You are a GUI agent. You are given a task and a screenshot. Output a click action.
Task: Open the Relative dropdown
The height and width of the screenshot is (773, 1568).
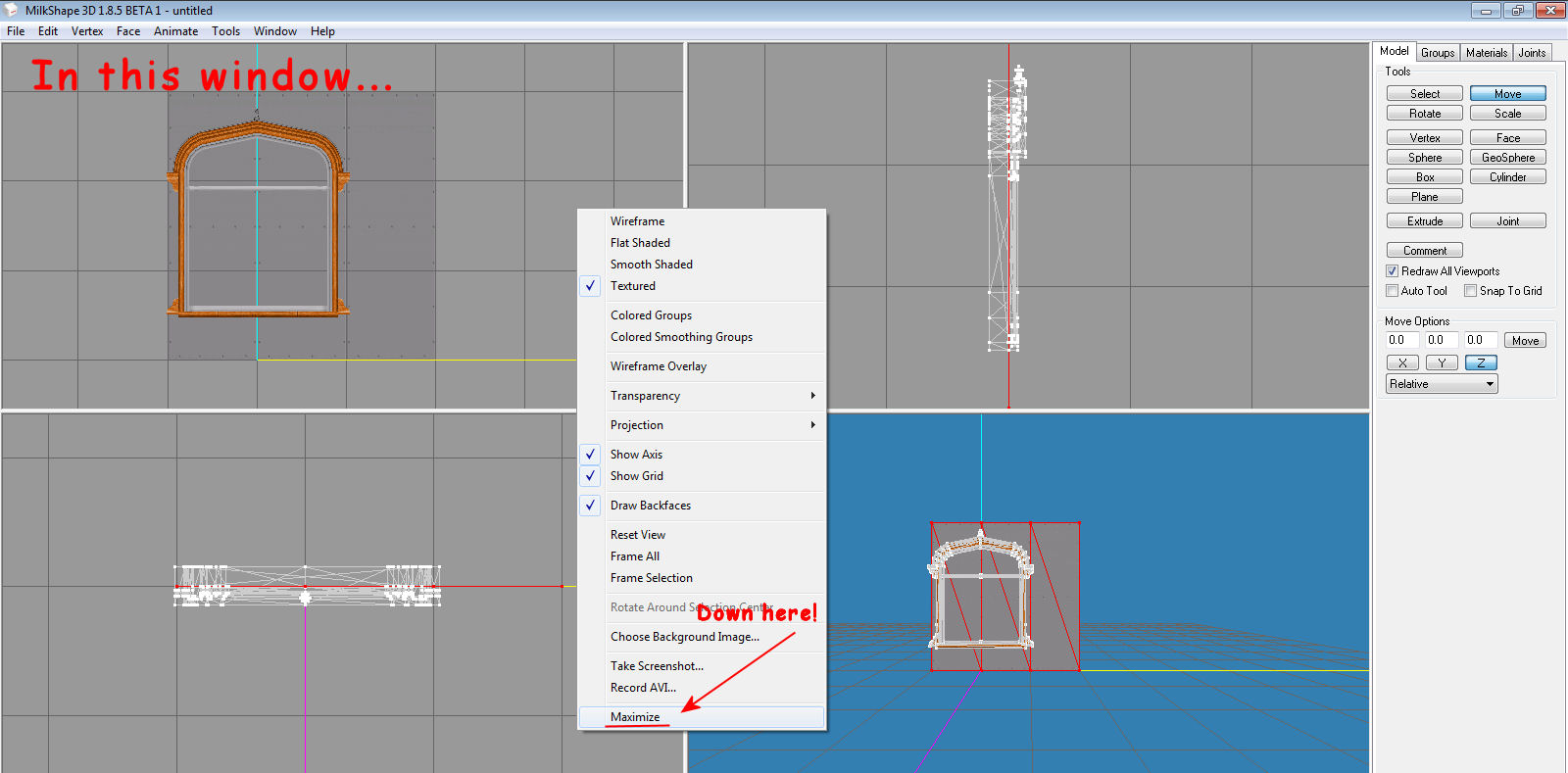click(x=1442, y=384)
